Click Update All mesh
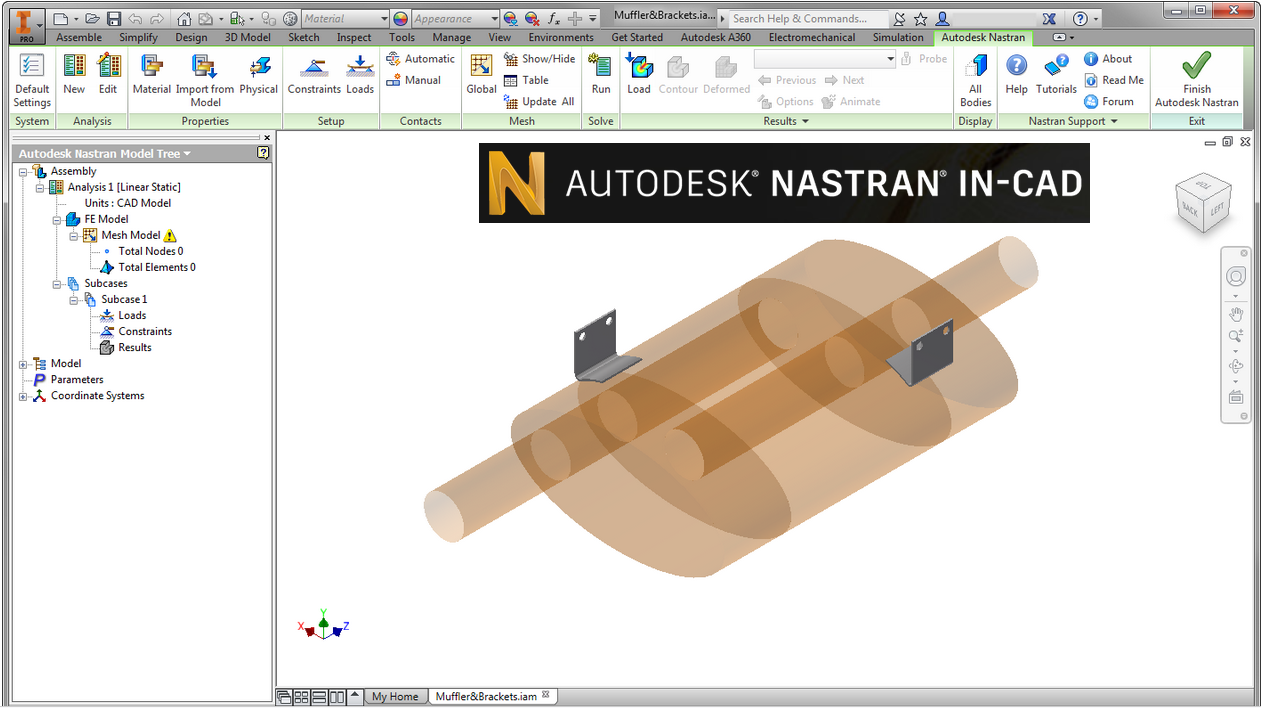Screen dimensions: 1263x708 point(540,101)
